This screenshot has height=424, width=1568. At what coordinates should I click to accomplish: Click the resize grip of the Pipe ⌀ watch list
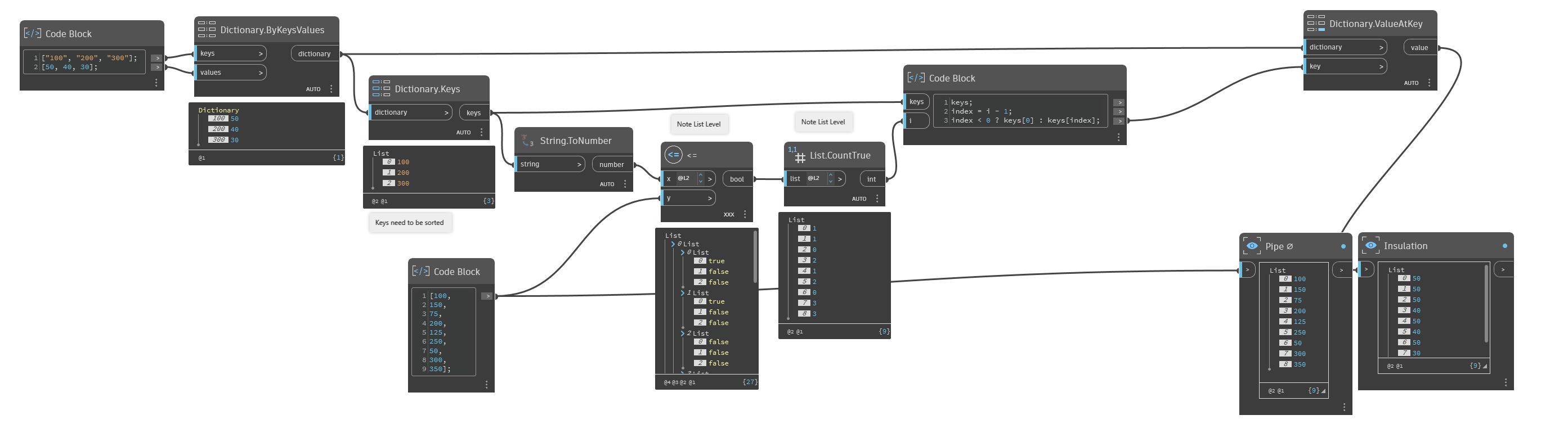(1323, 391)
